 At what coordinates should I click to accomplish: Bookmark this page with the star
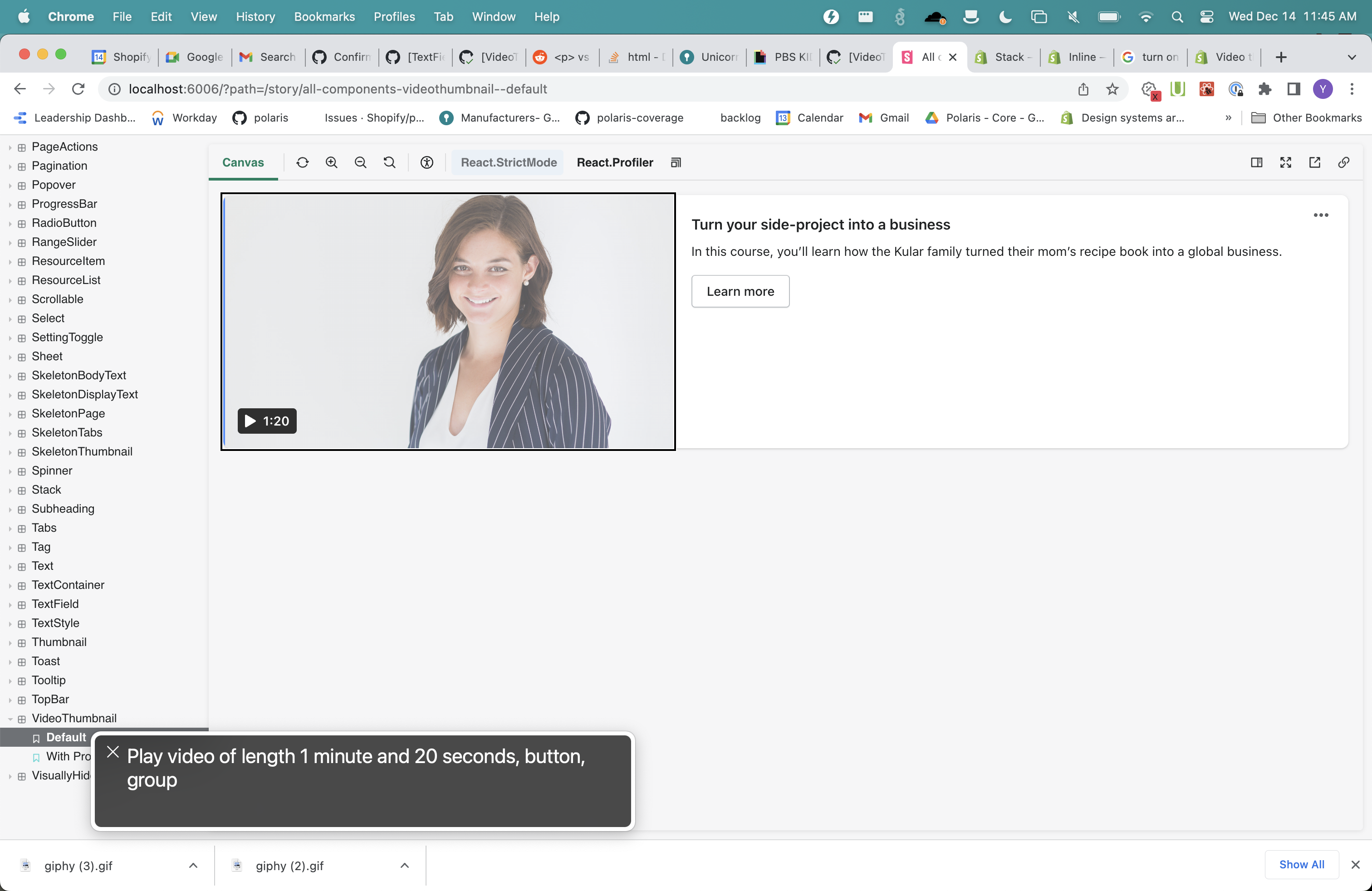coord(1112,89)
